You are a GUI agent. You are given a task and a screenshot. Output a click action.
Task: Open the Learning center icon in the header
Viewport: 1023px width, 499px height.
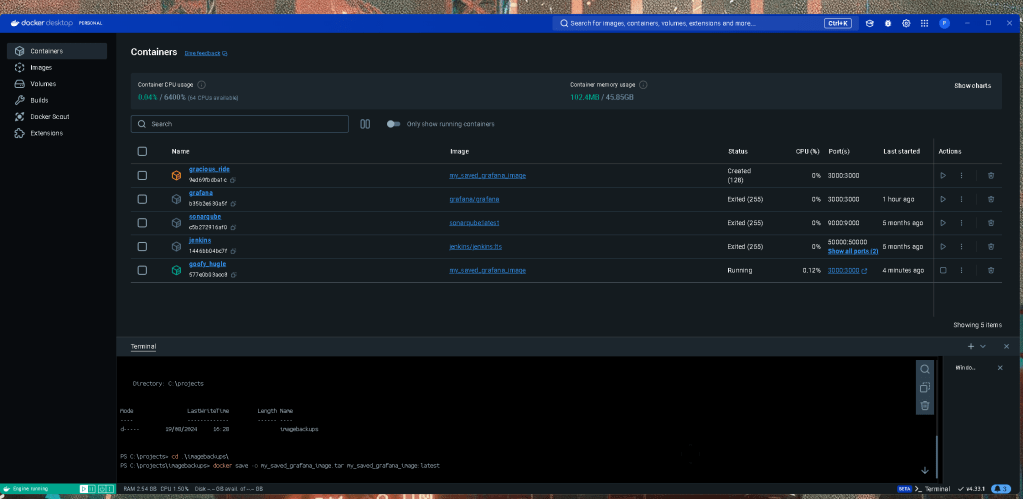870,23
